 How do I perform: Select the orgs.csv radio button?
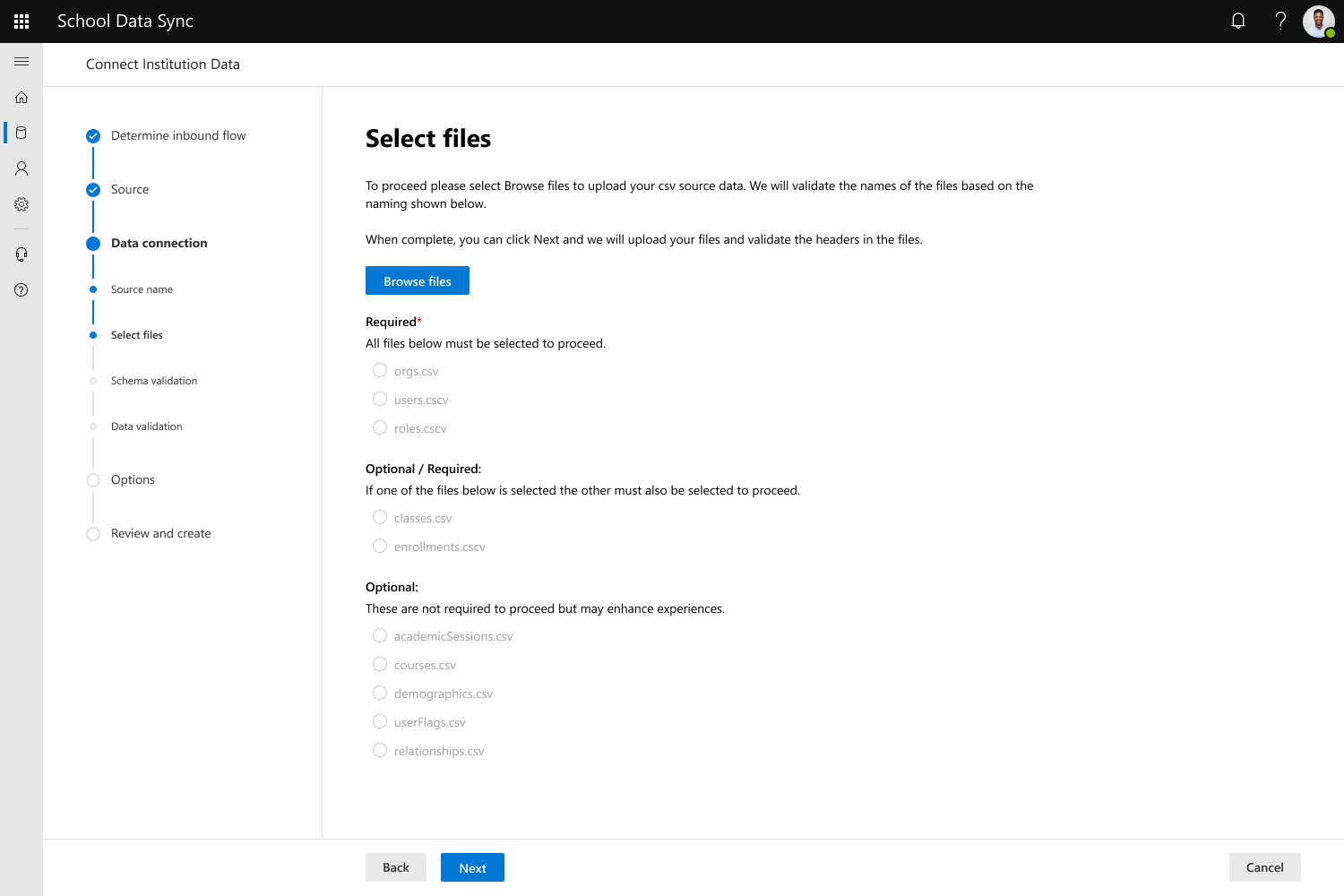point(380,370)
